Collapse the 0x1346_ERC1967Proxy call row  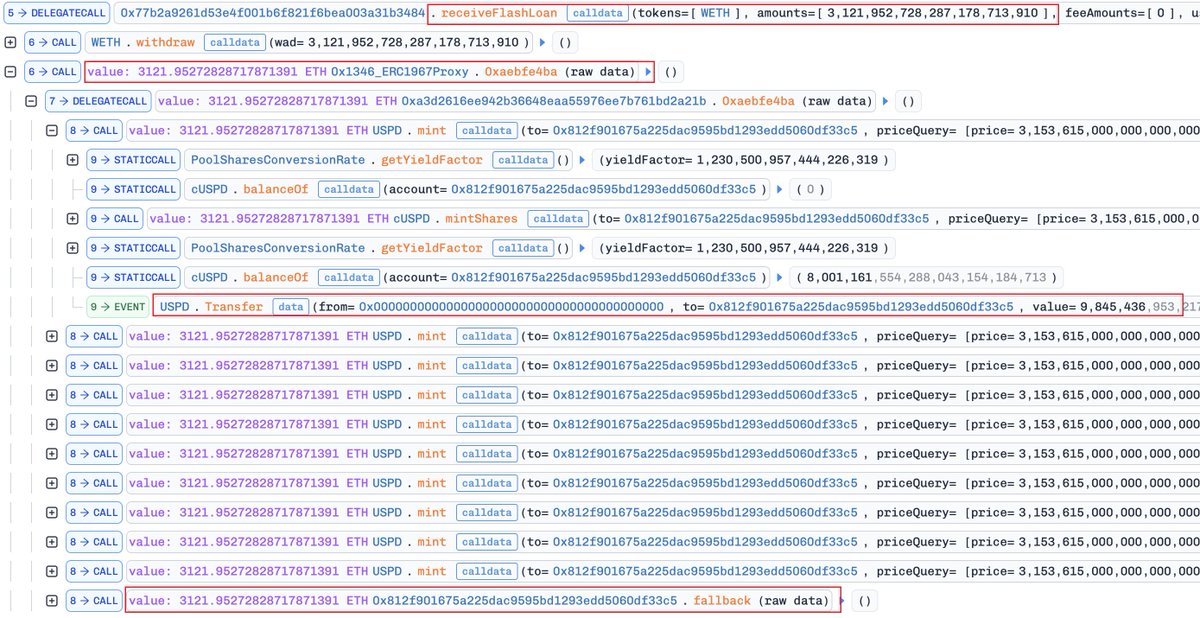[x=10, y=72]
